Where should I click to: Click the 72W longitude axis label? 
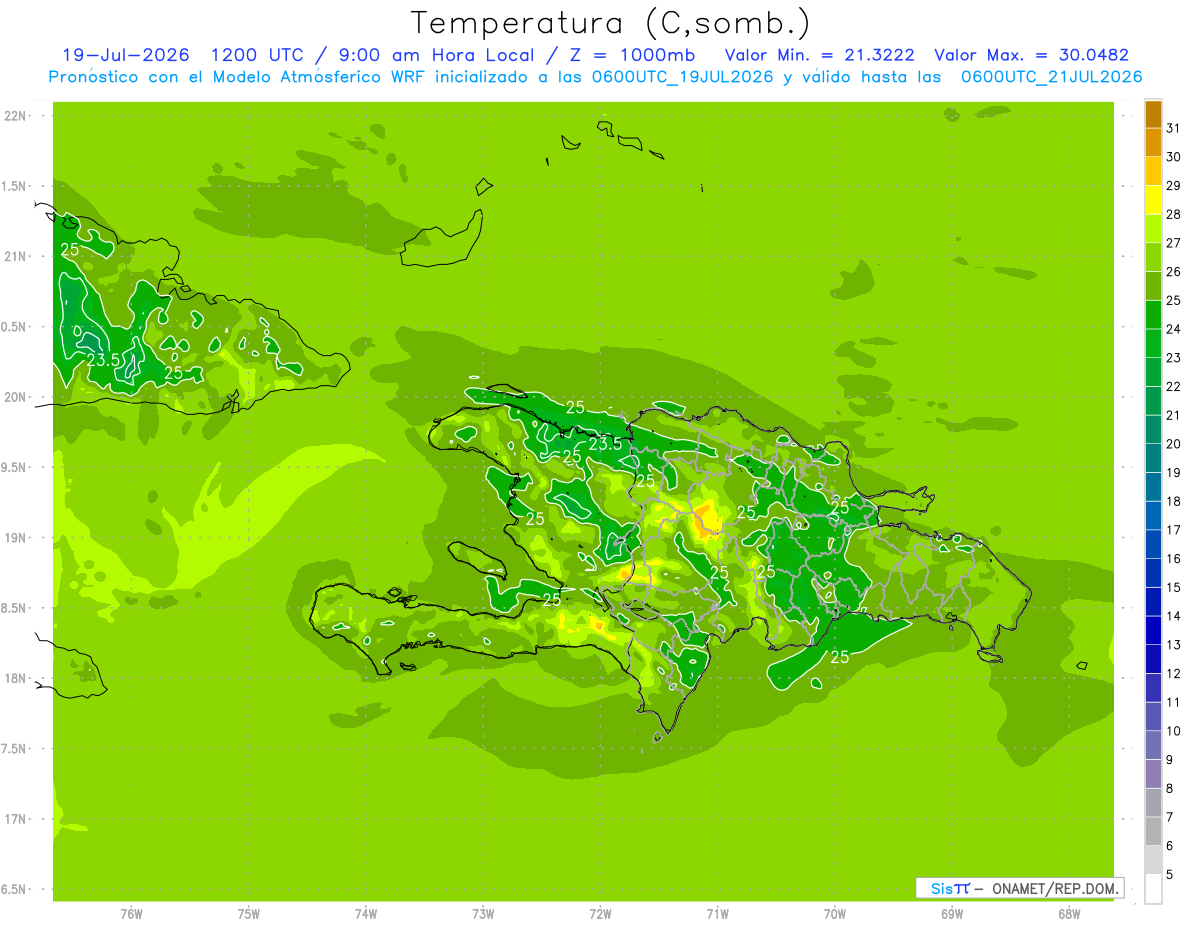coord(600,913)
